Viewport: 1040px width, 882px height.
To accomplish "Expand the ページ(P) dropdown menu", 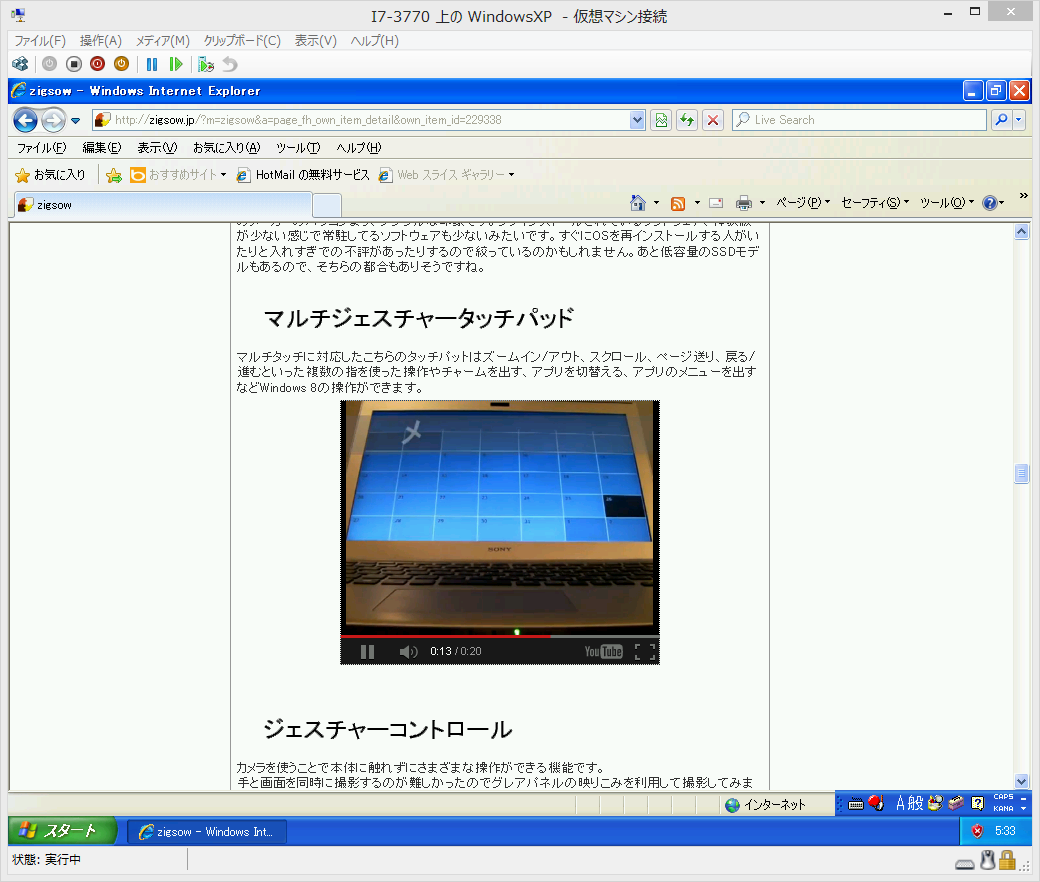I will tap(803, 203).
